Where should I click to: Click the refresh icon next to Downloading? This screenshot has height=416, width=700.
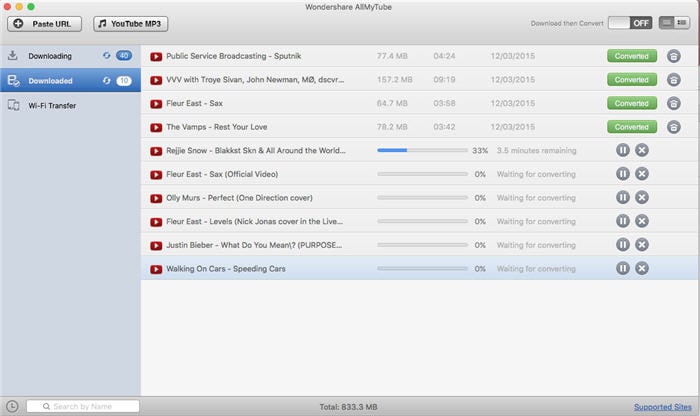coord(106,56)
